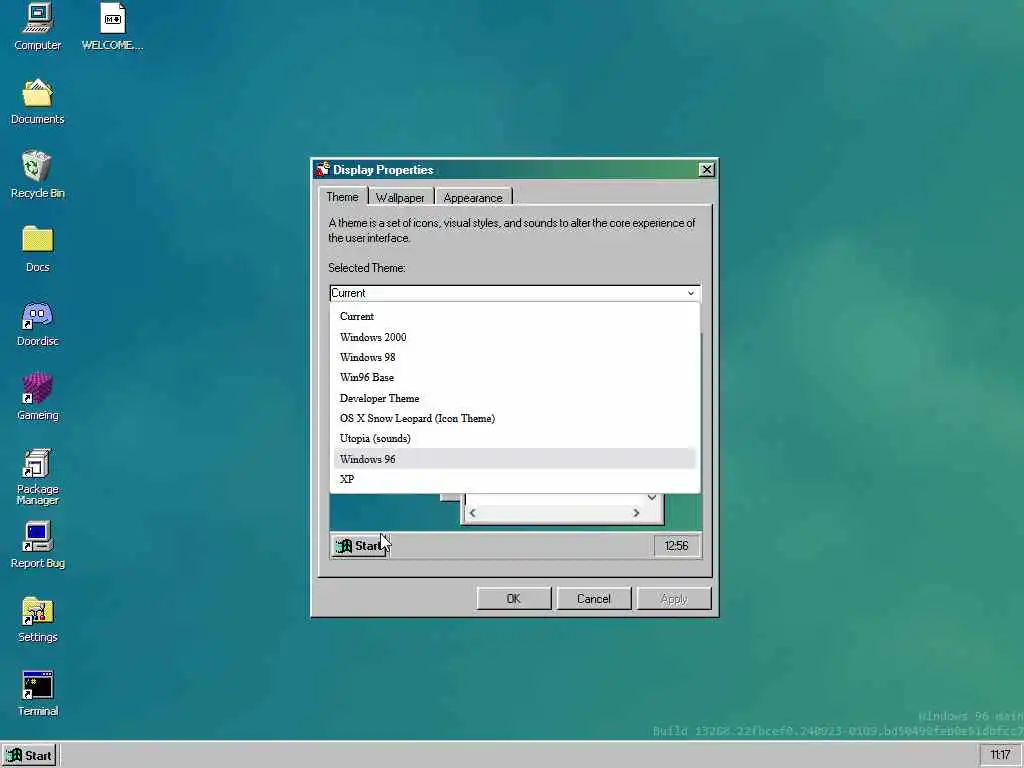Open the Recycle Bin icon
The image size is (1024, 768).
pyautogui.click(x=38, y=174)
